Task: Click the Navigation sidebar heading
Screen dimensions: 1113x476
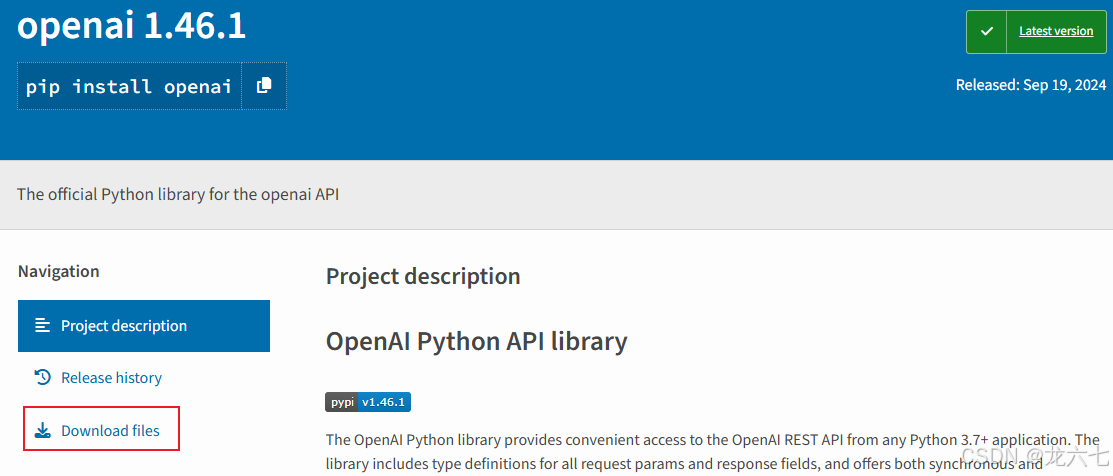Action: 58,271
